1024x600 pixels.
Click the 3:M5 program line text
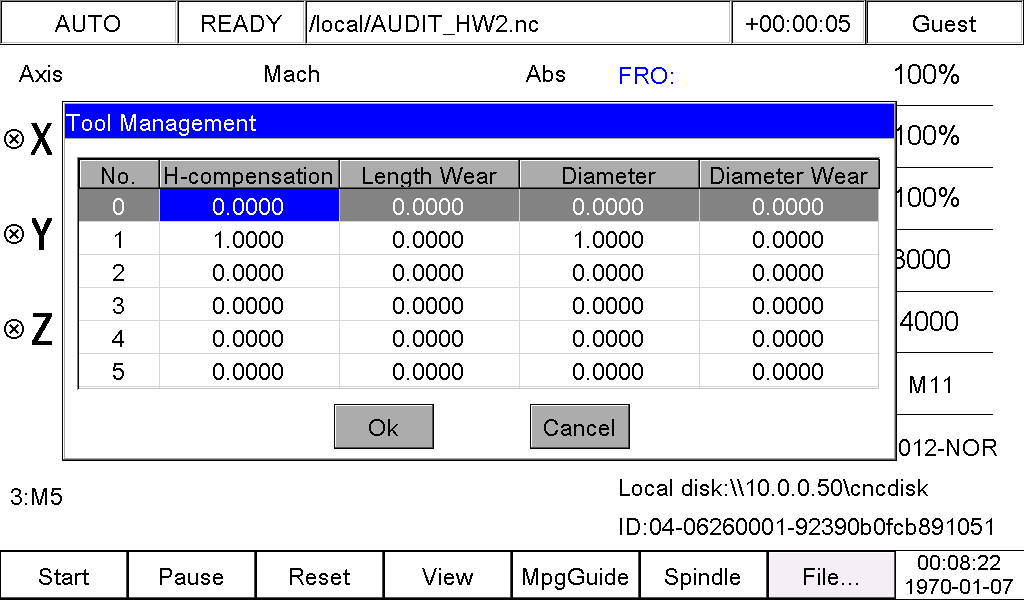(37, 497)
